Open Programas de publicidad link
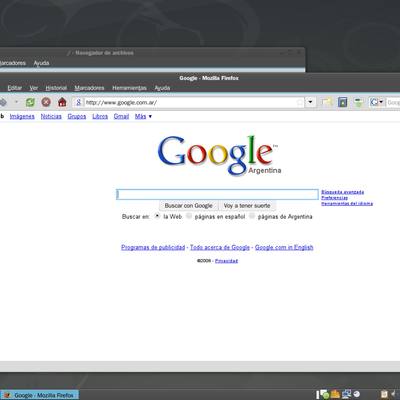The width and height of the screenshot is (400, 400). tap(153, 247)
